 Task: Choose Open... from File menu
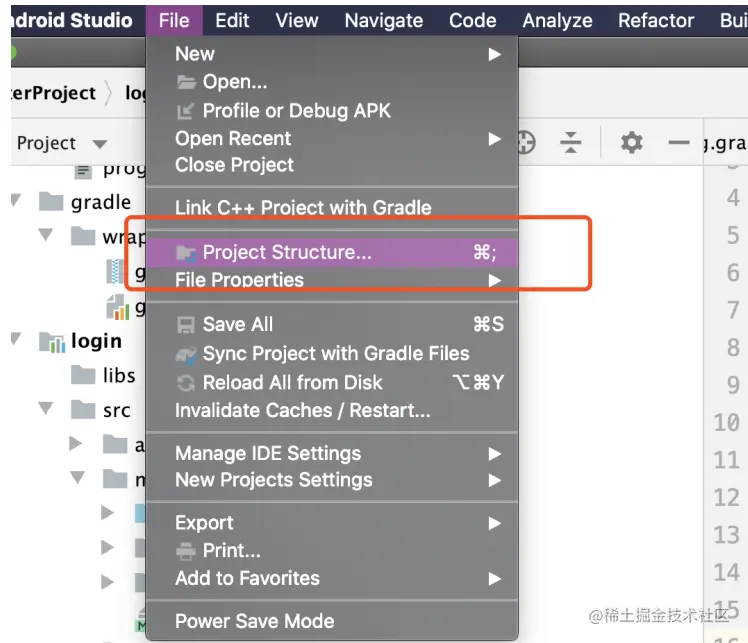(x=332, y=82)
